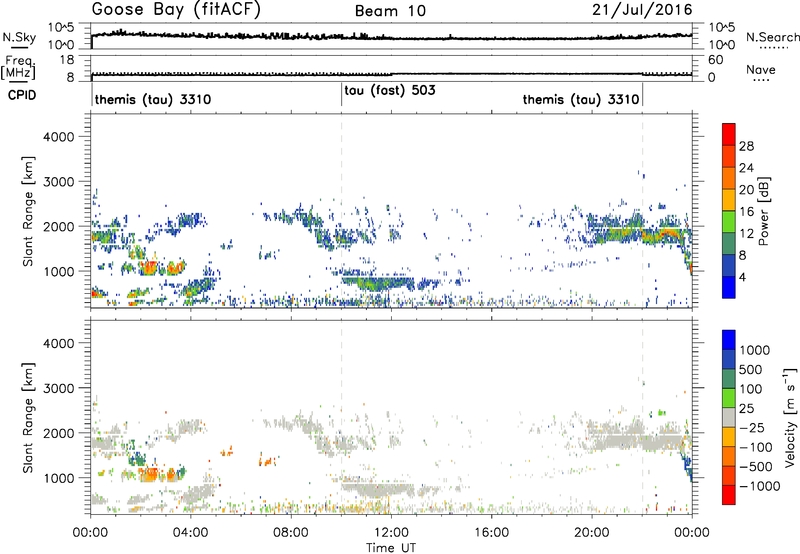Click the -100 label on Velocity colorbar

(x=755, y=447)
